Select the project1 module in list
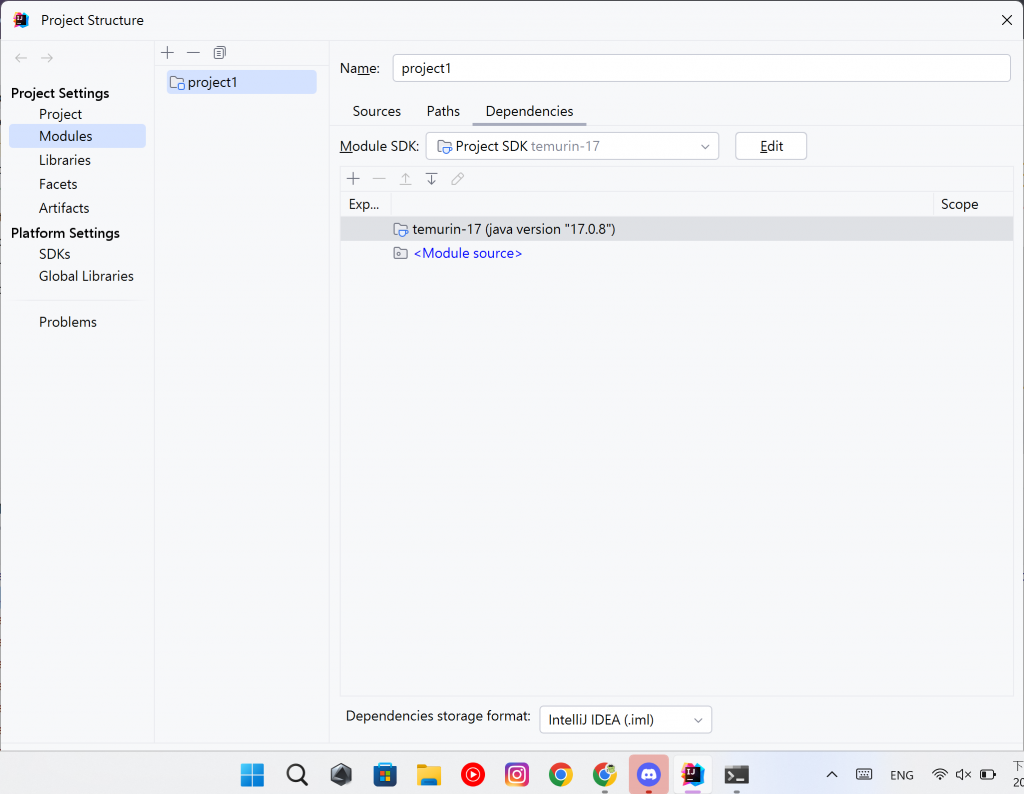 [x=242, y=82]
